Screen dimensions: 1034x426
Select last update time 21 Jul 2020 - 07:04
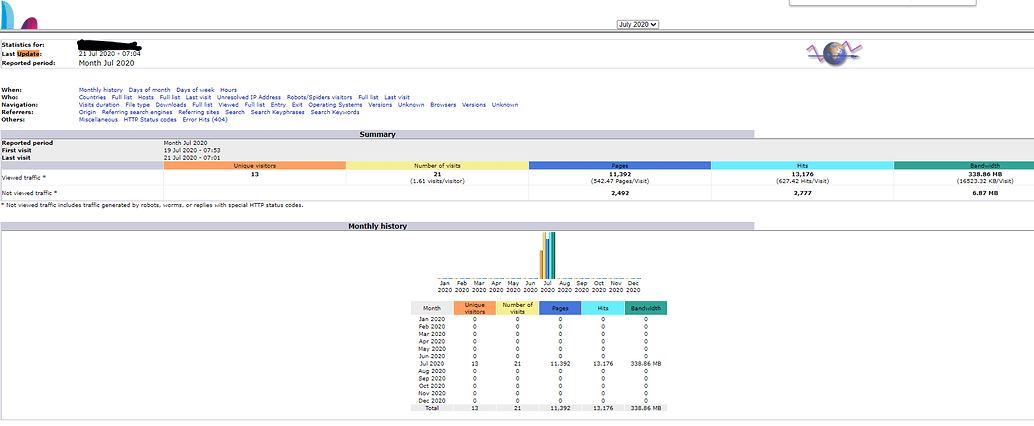pyautogui.click(x=109, y=53)
